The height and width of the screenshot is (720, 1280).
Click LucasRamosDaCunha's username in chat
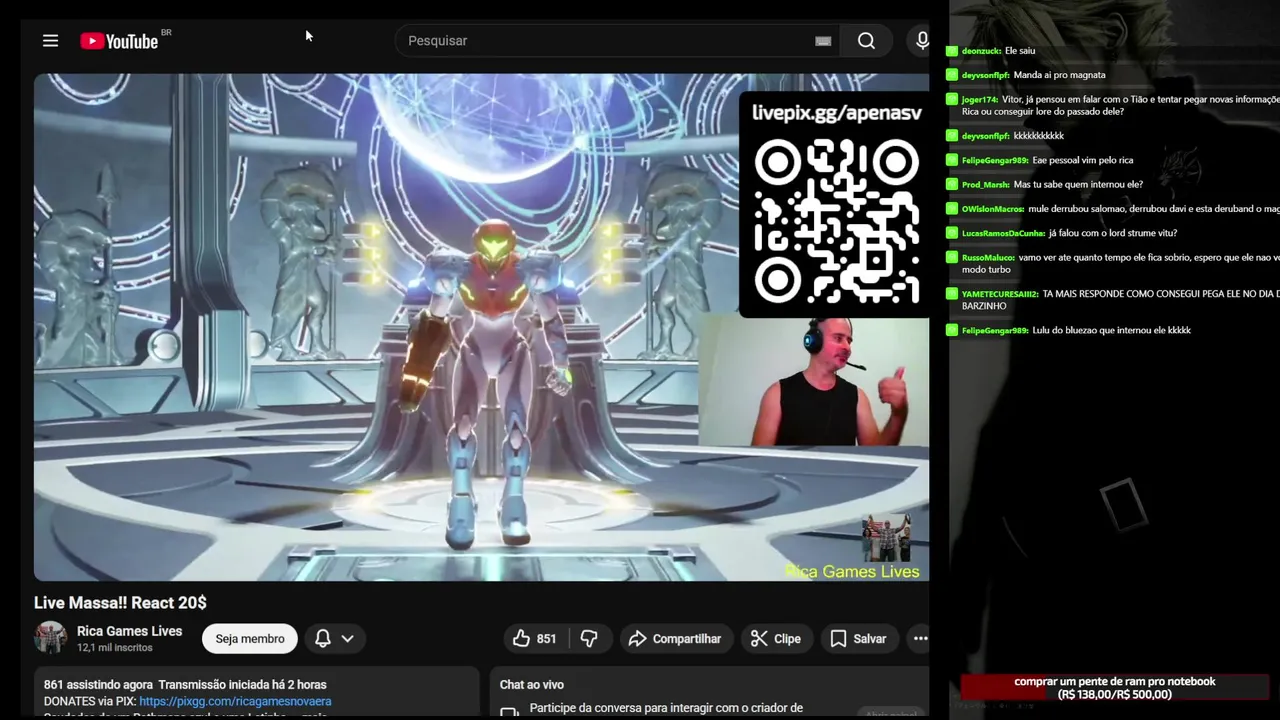(x=1003, y=233)
